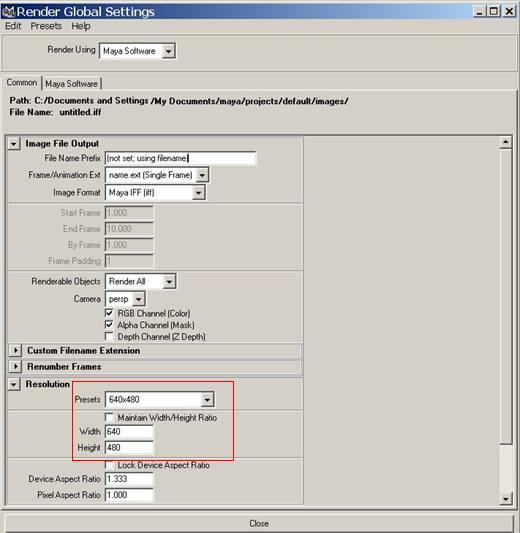Uncheck RGB Channel (Color)
520x533 pixels.
click(109, 313)
